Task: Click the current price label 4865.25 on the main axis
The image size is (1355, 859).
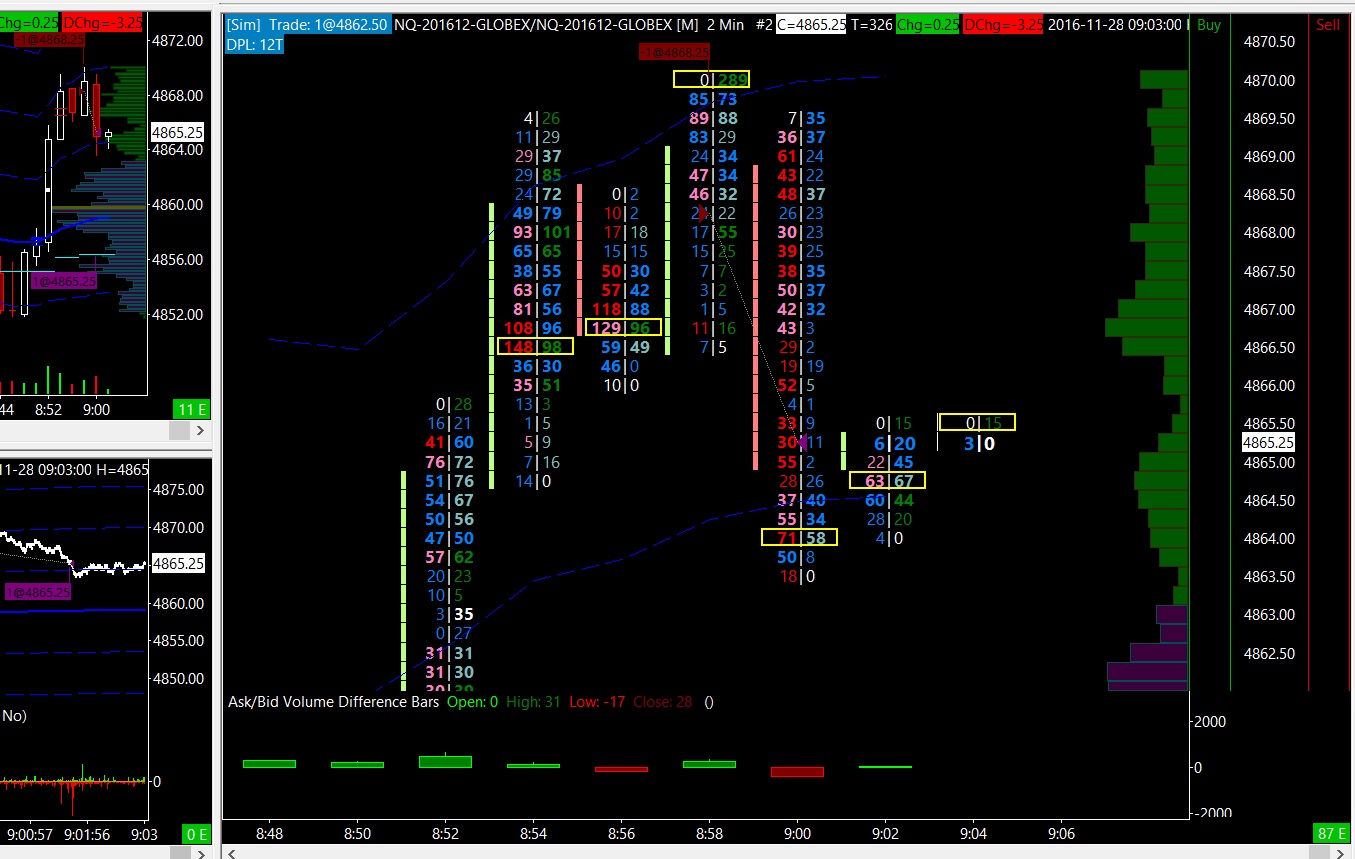Action: coord(1268,443)
